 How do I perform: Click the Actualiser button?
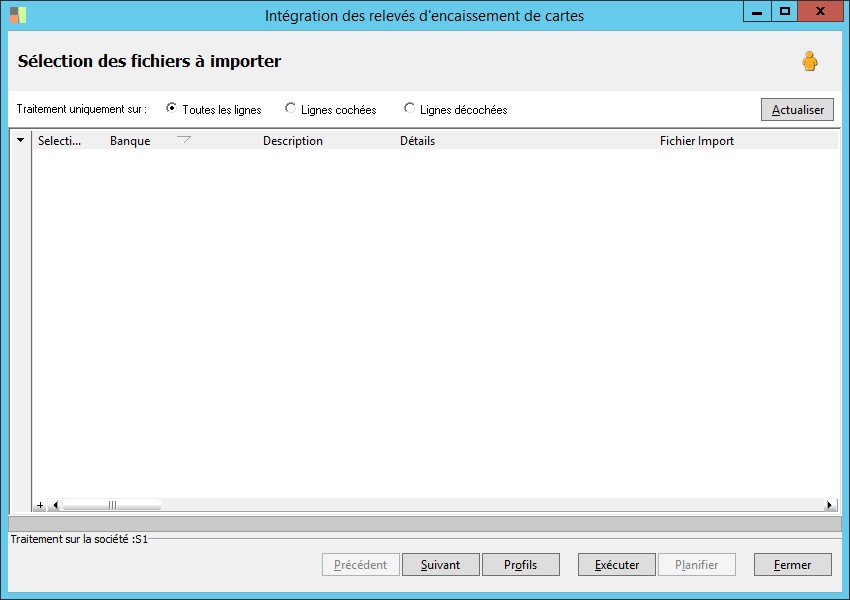[797, 109]
